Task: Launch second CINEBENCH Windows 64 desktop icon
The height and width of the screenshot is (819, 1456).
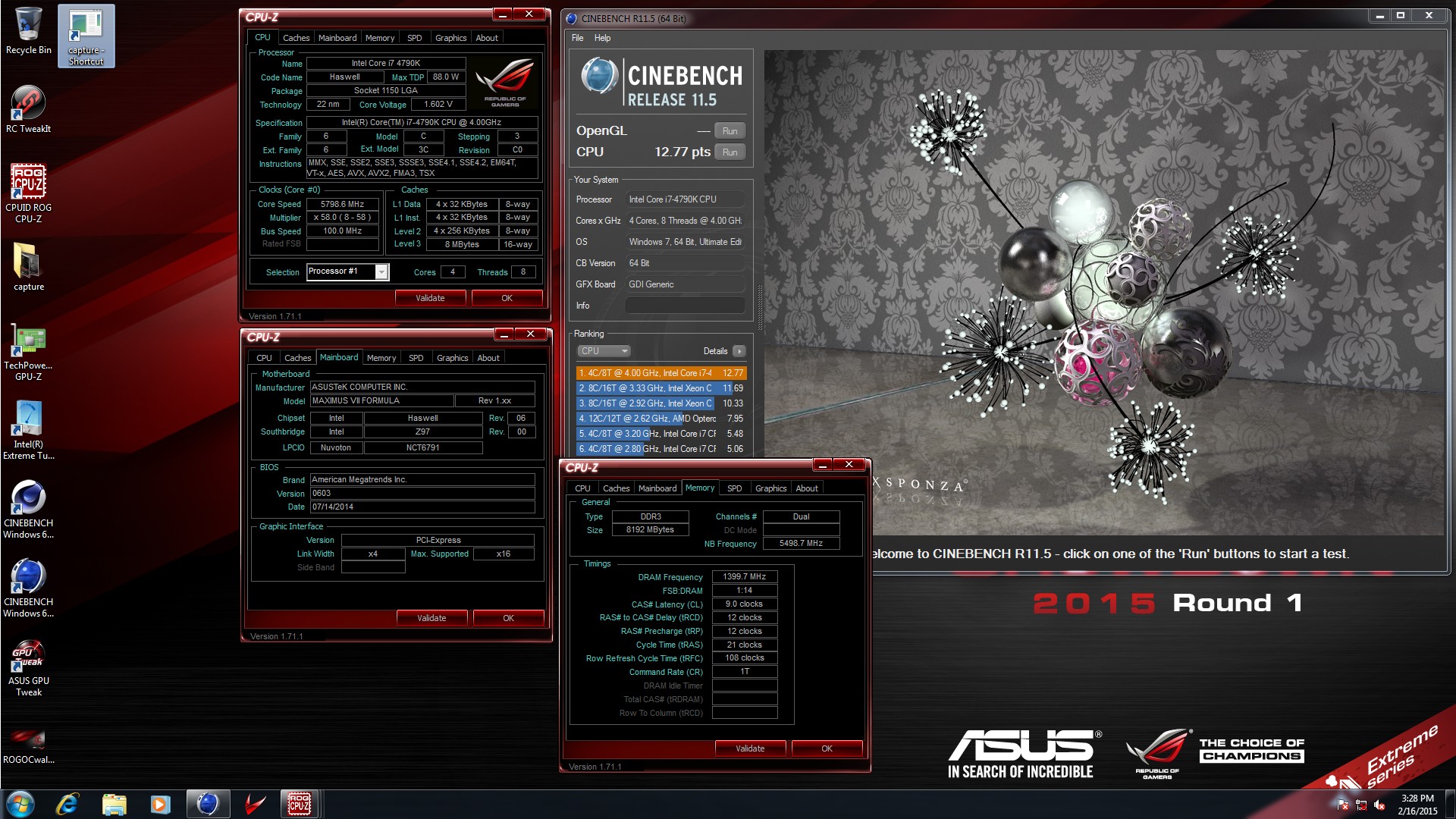Action: pyautogui.click(x=28, y=588)
